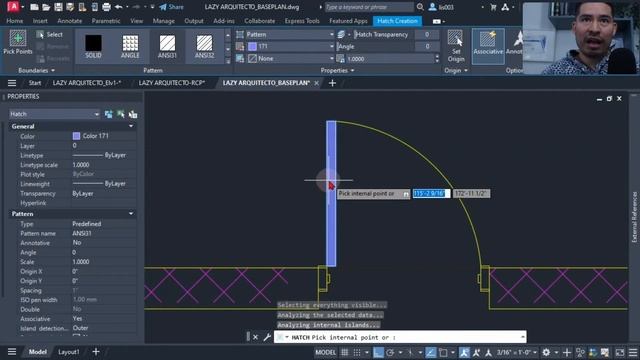Click the Select Objects icon in Properties

pyautogui.click(x=120, y=114)
